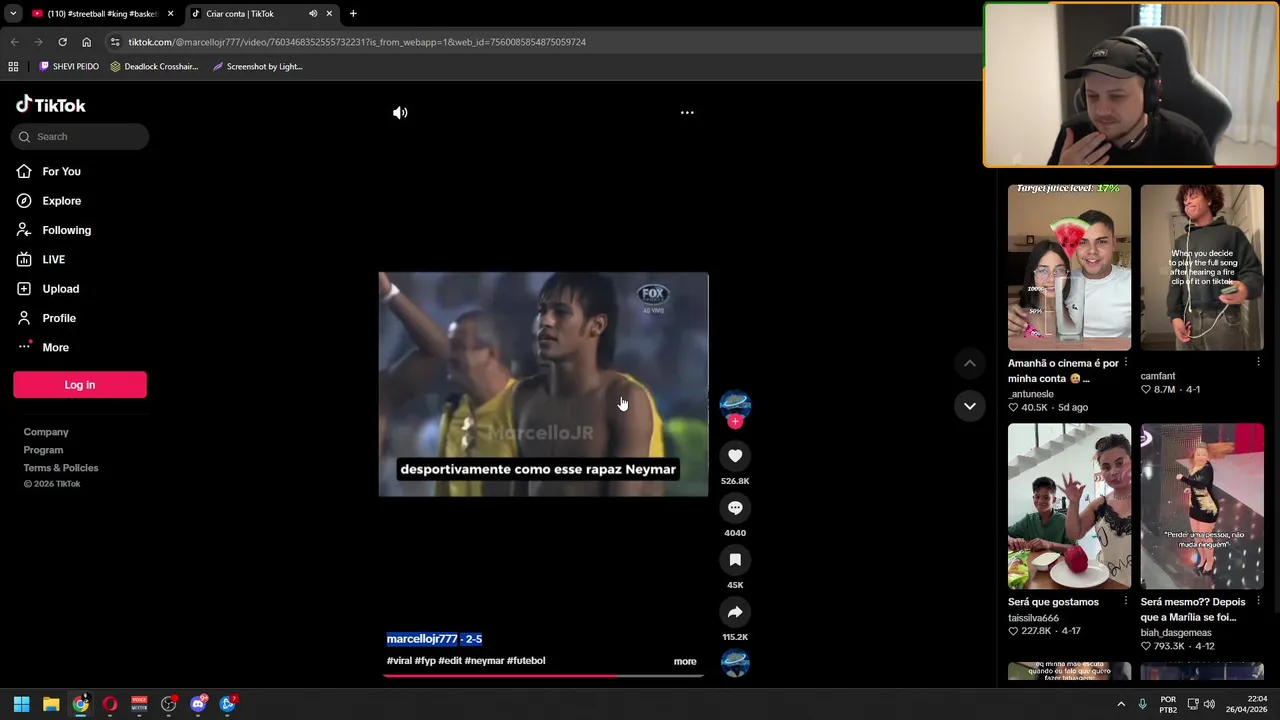Share the video using the arrow icon

point(735,612)
